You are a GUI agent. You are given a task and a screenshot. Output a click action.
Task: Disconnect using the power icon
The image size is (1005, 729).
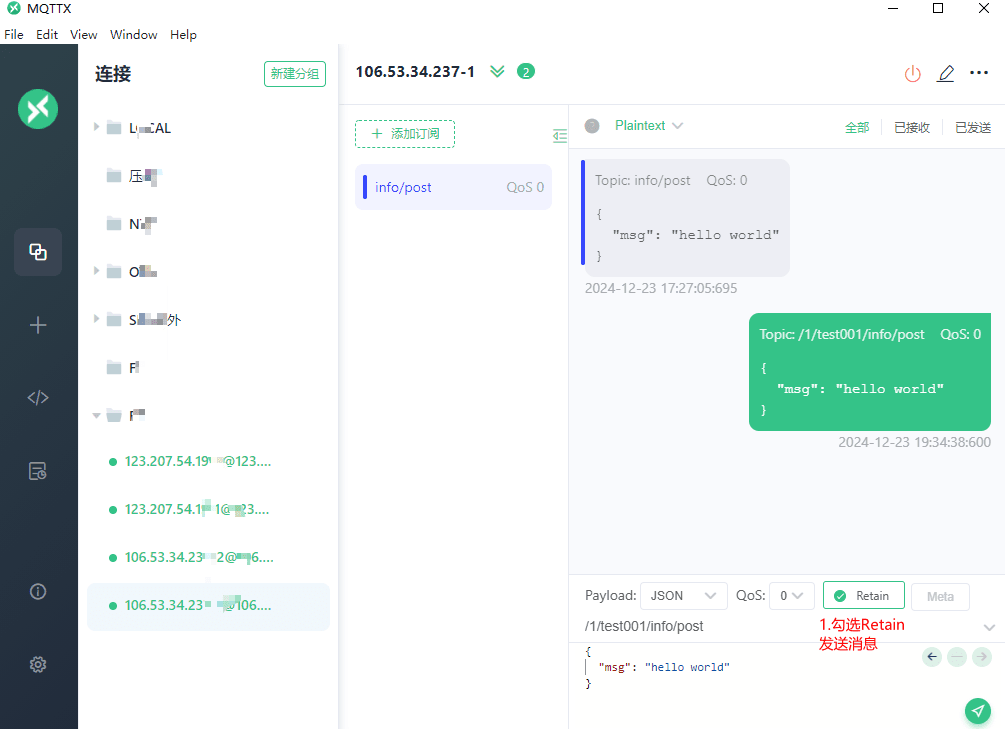point(913,74)
